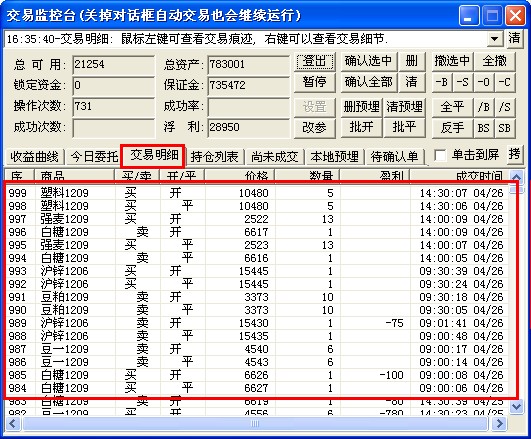Click the list scroll up arrow
The width and height of the screenshot is (531, 439).
516,177
